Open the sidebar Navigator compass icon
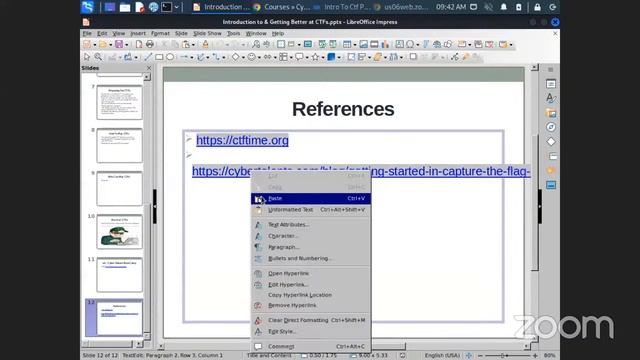The width and height of the screenshot is (640, 360). (x=551, y=127)
